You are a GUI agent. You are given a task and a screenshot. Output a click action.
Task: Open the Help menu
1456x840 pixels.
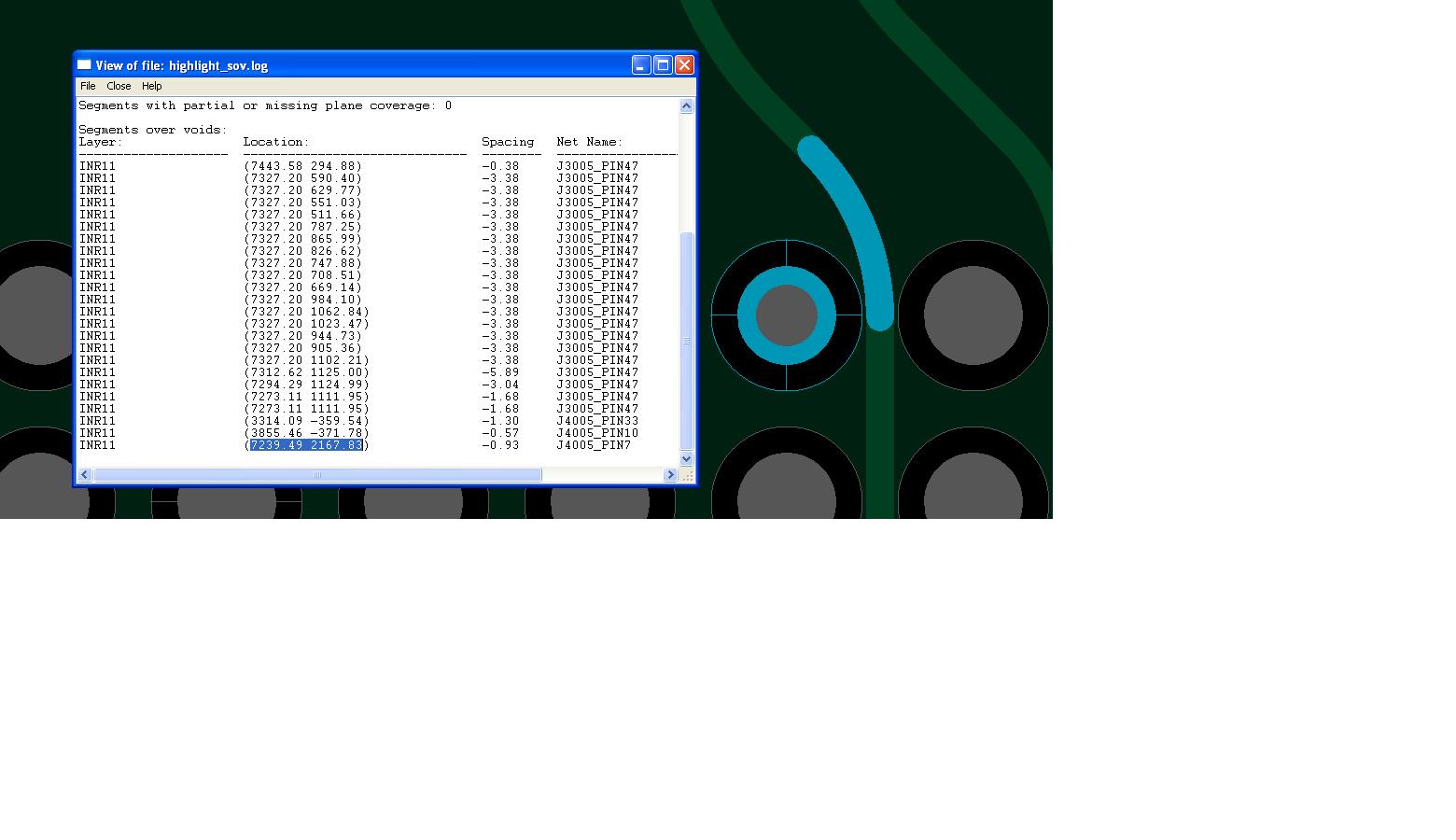click(x=151, y=86)
